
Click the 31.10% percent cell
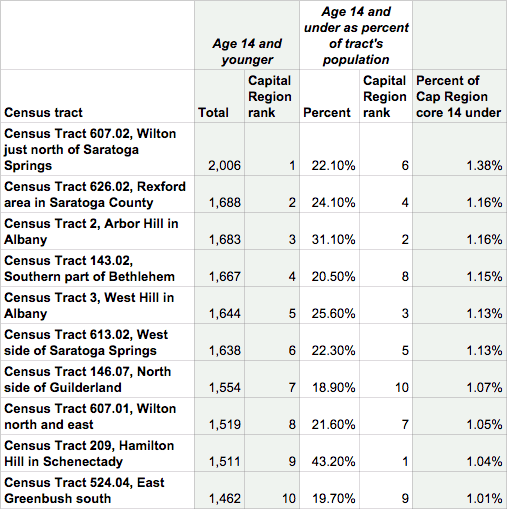coord(329,231)
